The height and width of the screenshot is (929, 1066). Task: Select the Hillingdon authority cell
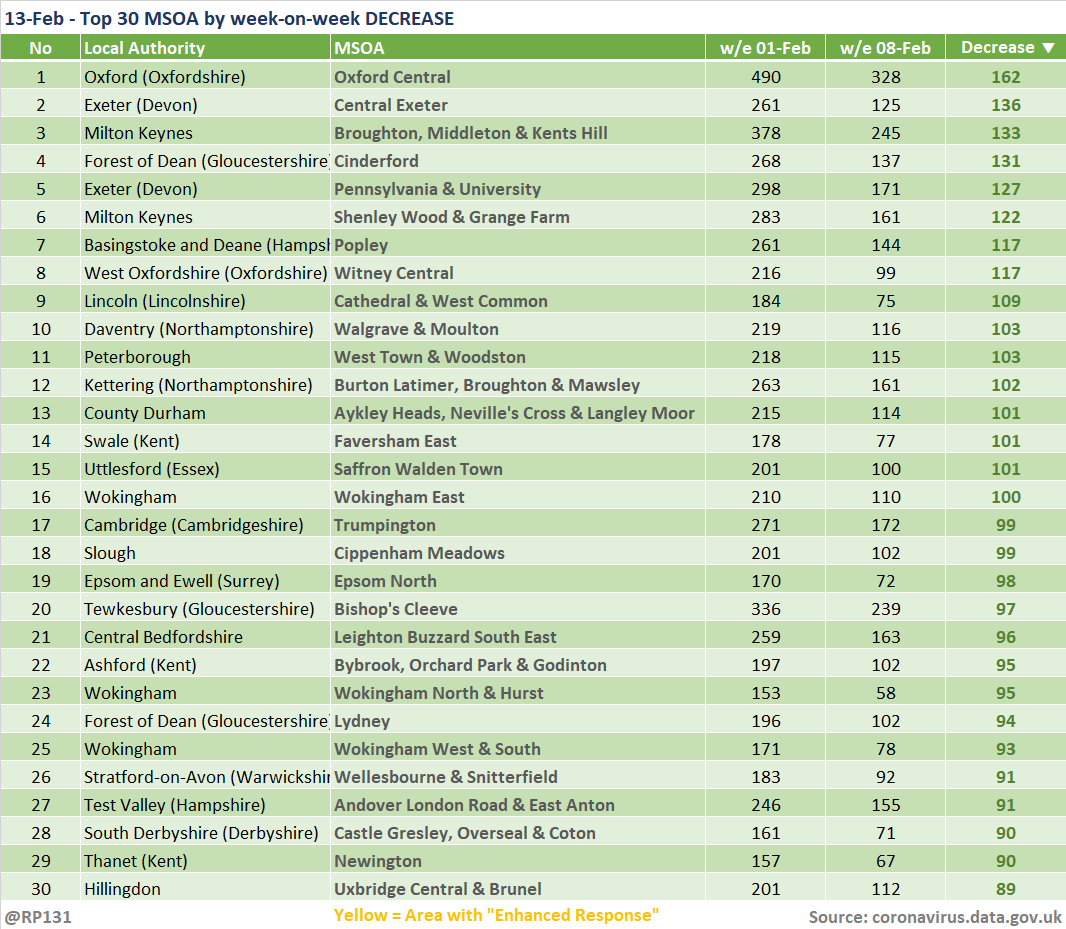205,889
